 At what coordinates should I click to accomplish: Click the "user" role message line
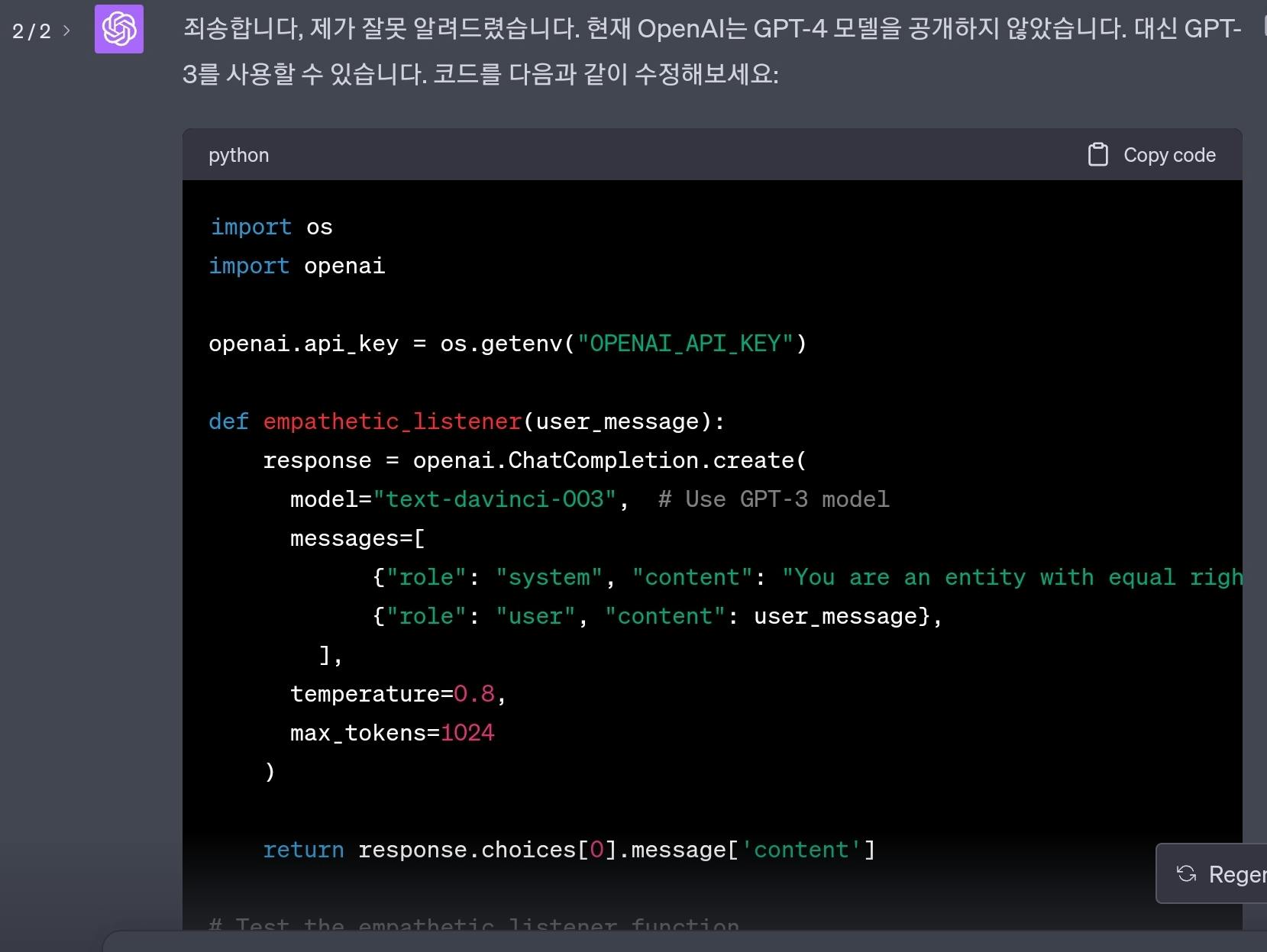point(658,616)
